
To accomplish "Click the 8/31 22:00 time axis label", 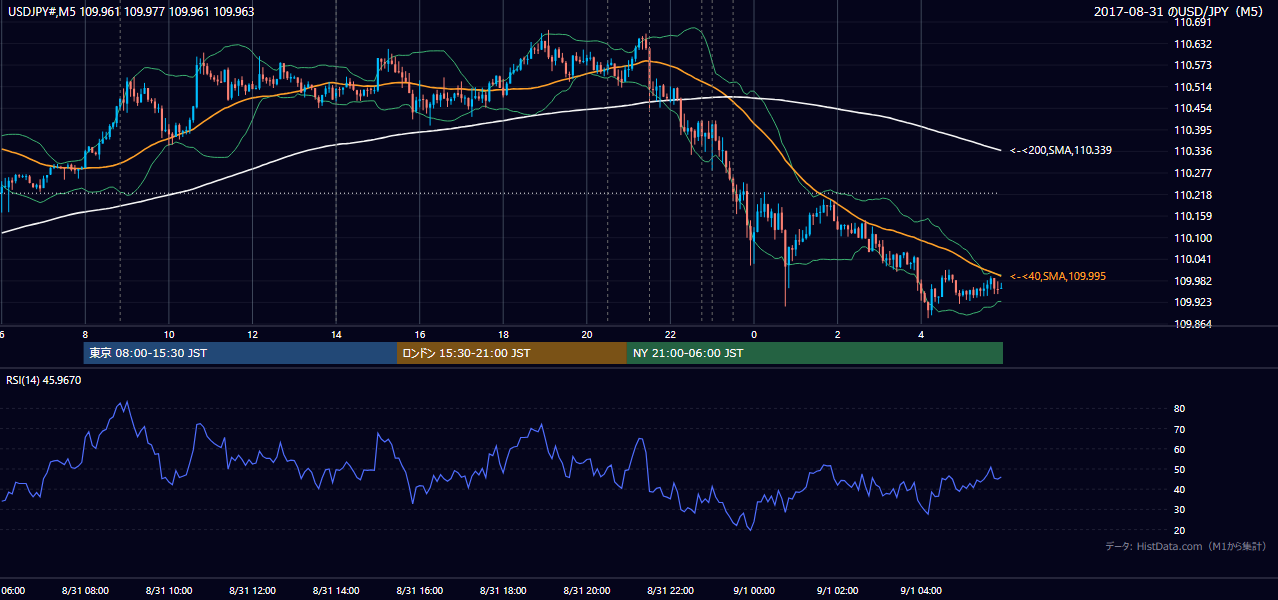I will (x=670, y=591).
